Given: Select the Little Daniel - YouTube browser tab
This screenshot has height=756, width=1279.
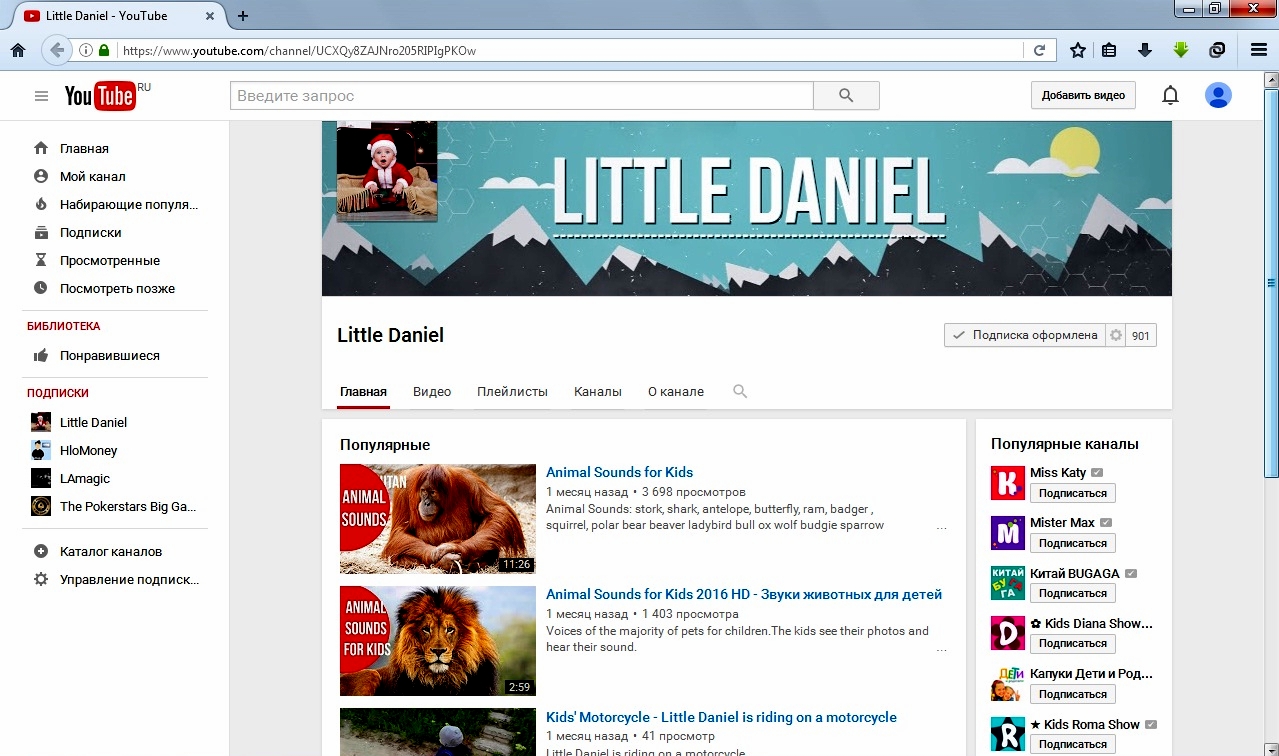Looking at the screenshot, I should click(x=117, y=16).
